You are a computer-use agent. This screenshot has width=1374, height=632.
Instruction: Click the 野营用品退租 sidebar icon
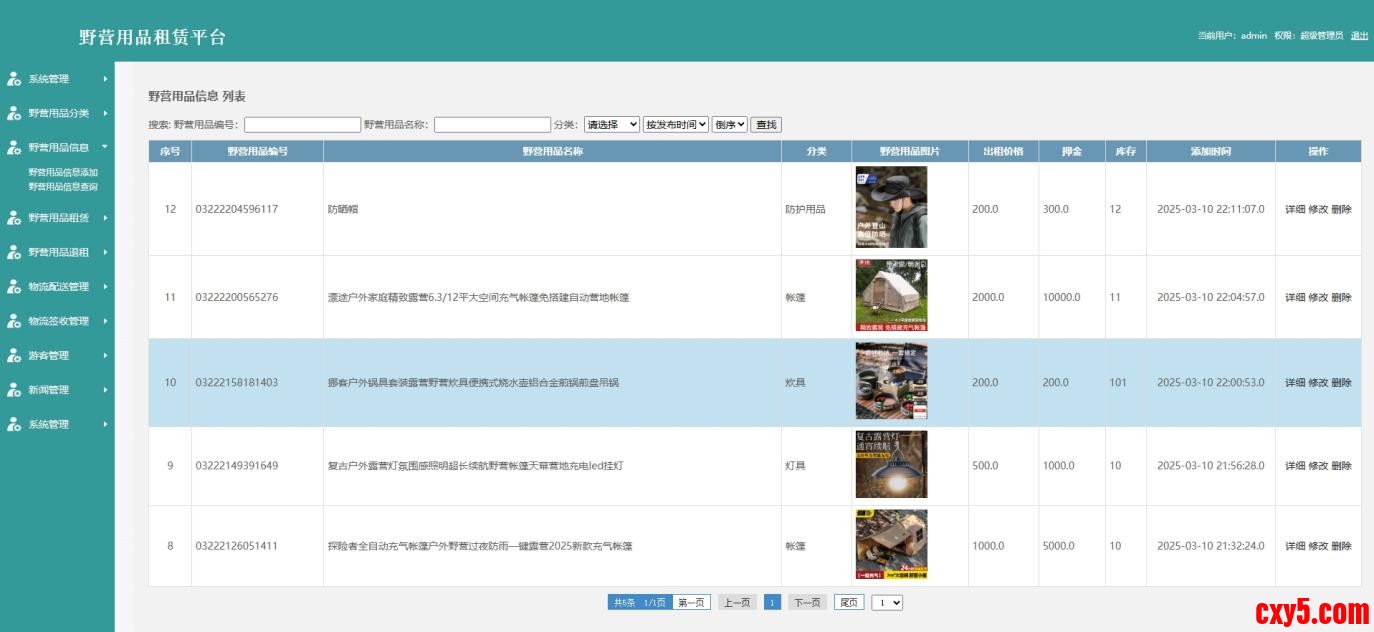[14, 252]
